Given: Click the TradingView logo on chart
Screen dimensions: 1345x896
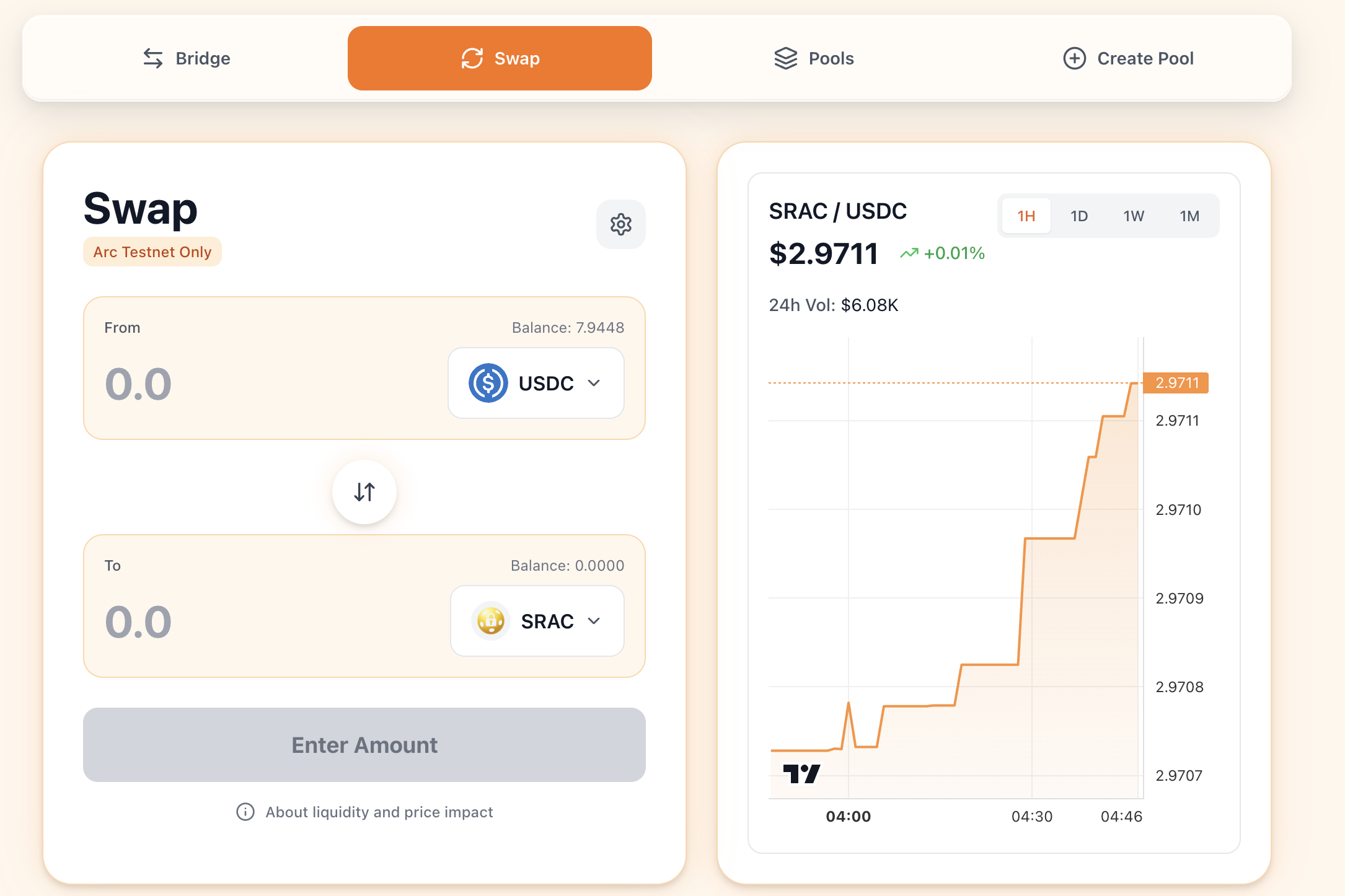Looking at the screenshot, I should [x=801, y=773].
